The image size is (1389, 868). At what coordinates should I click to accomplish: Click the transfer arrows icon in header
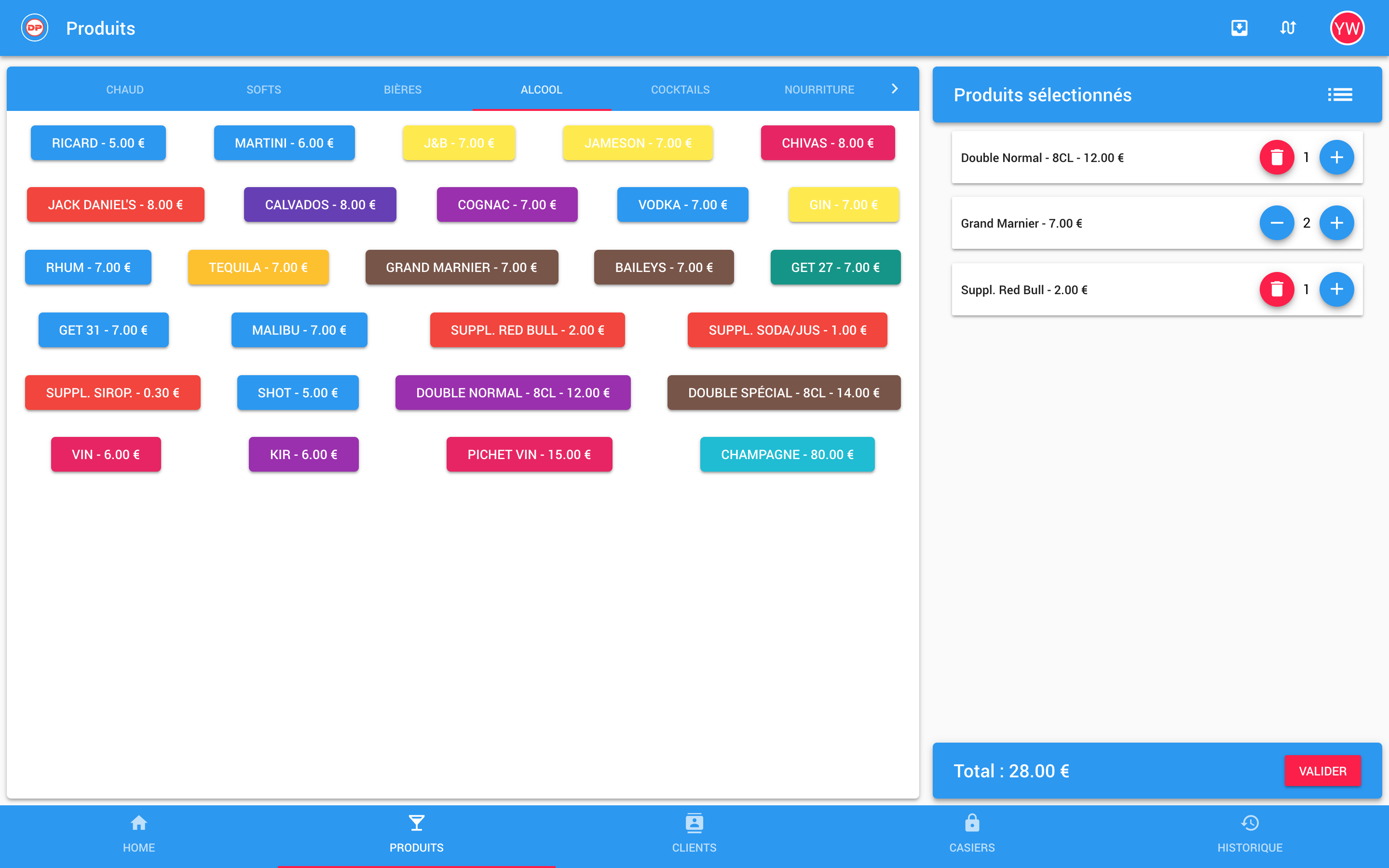(1287, 27)
